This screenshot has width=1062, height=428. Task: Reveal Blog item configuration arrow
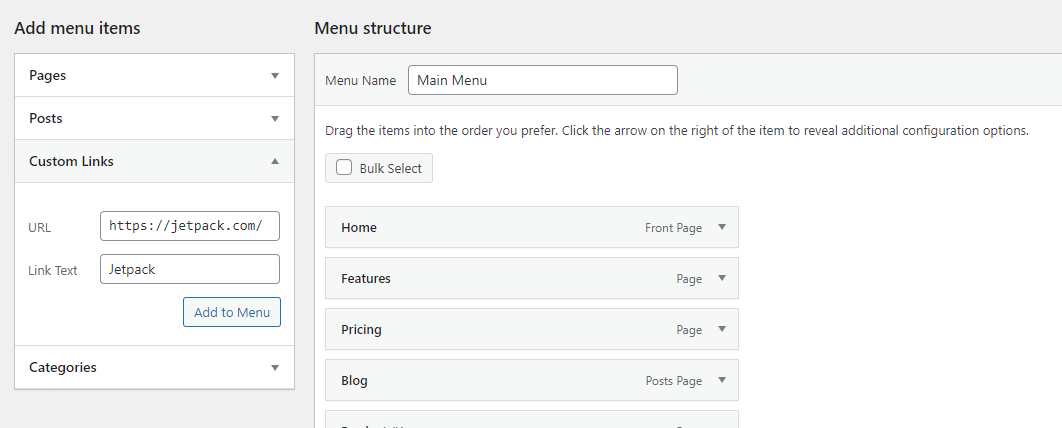(x=722, y=380)
